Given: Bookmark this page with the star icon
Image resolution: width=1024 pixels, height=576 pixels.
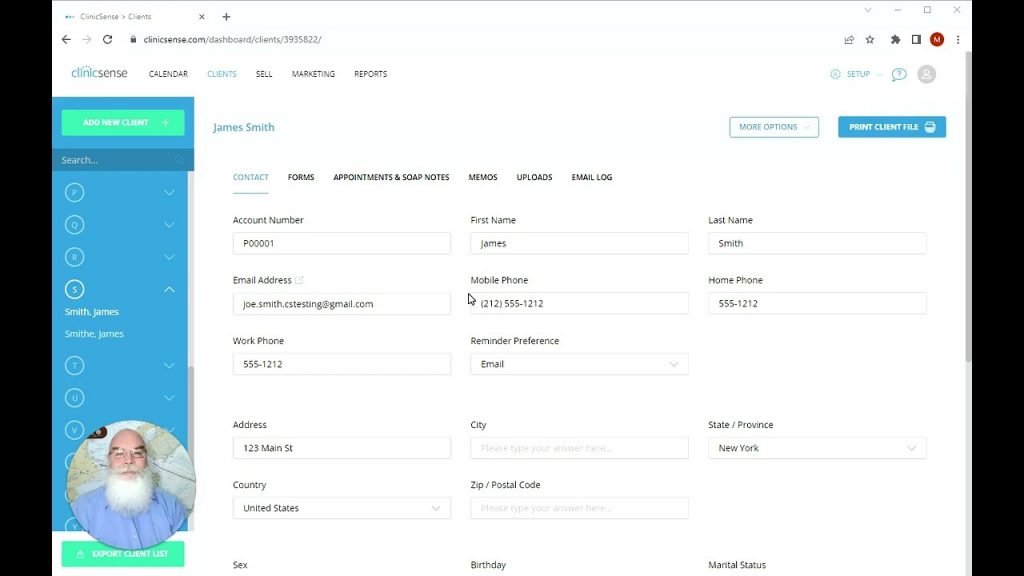Looking at the screenshot, I should [x=870, y=40].
